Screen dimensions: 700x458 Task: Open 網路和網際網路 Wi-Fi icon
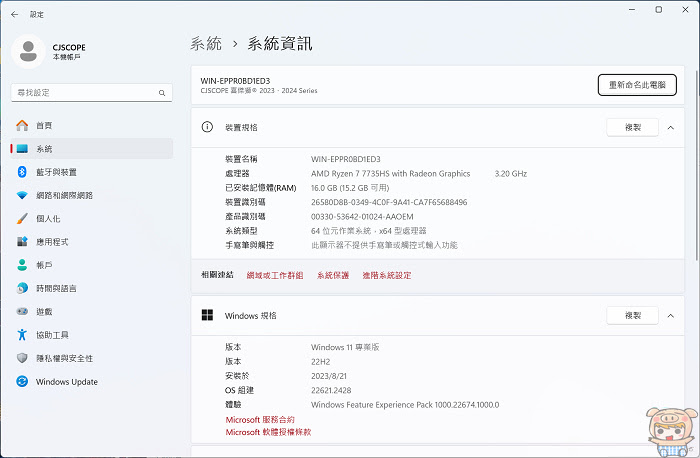click(x=22, y=195)
